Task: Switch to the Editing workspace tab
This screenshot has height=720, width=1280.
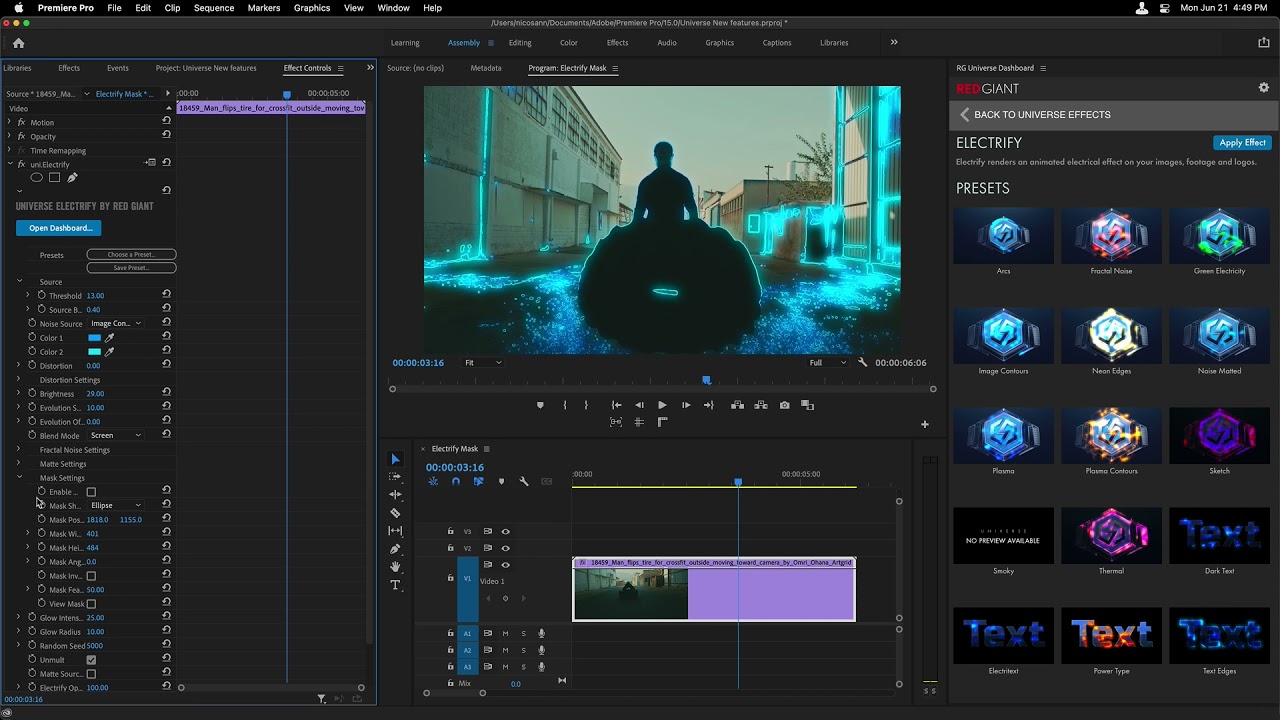Action: pyautogui.click(x=519, y=43)
